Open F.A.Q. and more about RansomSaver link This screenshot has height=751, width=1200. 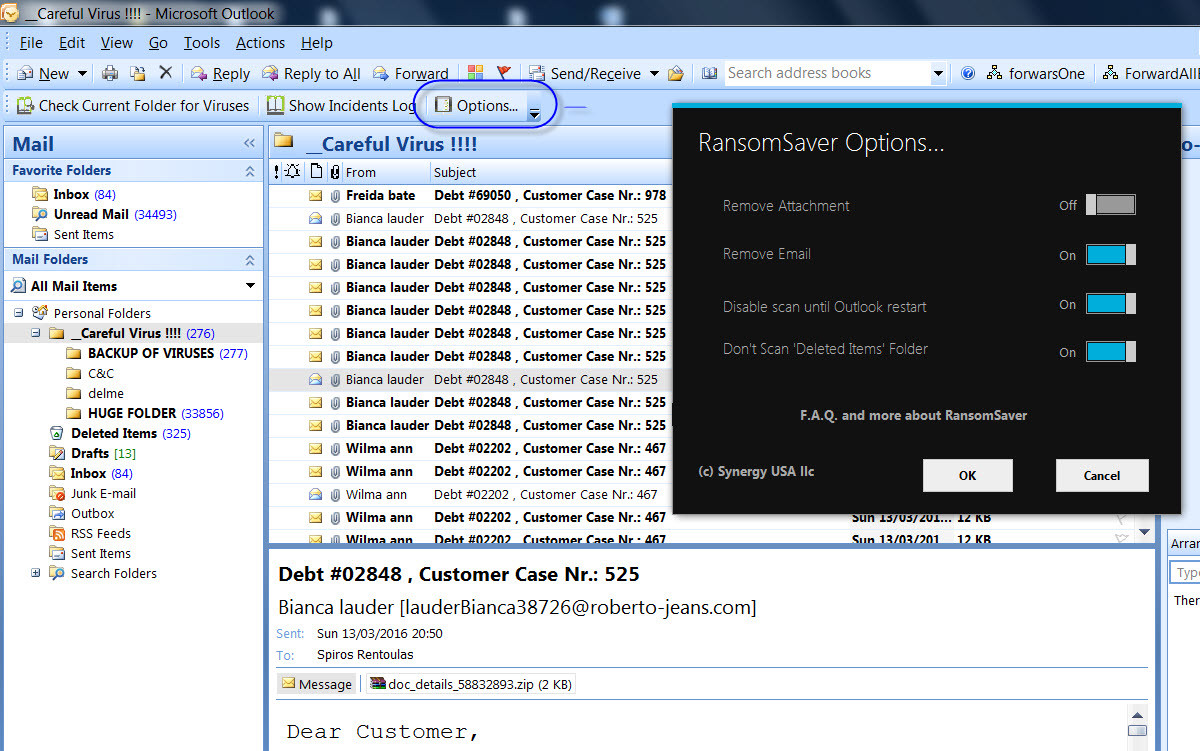pyautogui.click(x=913, y=415)
